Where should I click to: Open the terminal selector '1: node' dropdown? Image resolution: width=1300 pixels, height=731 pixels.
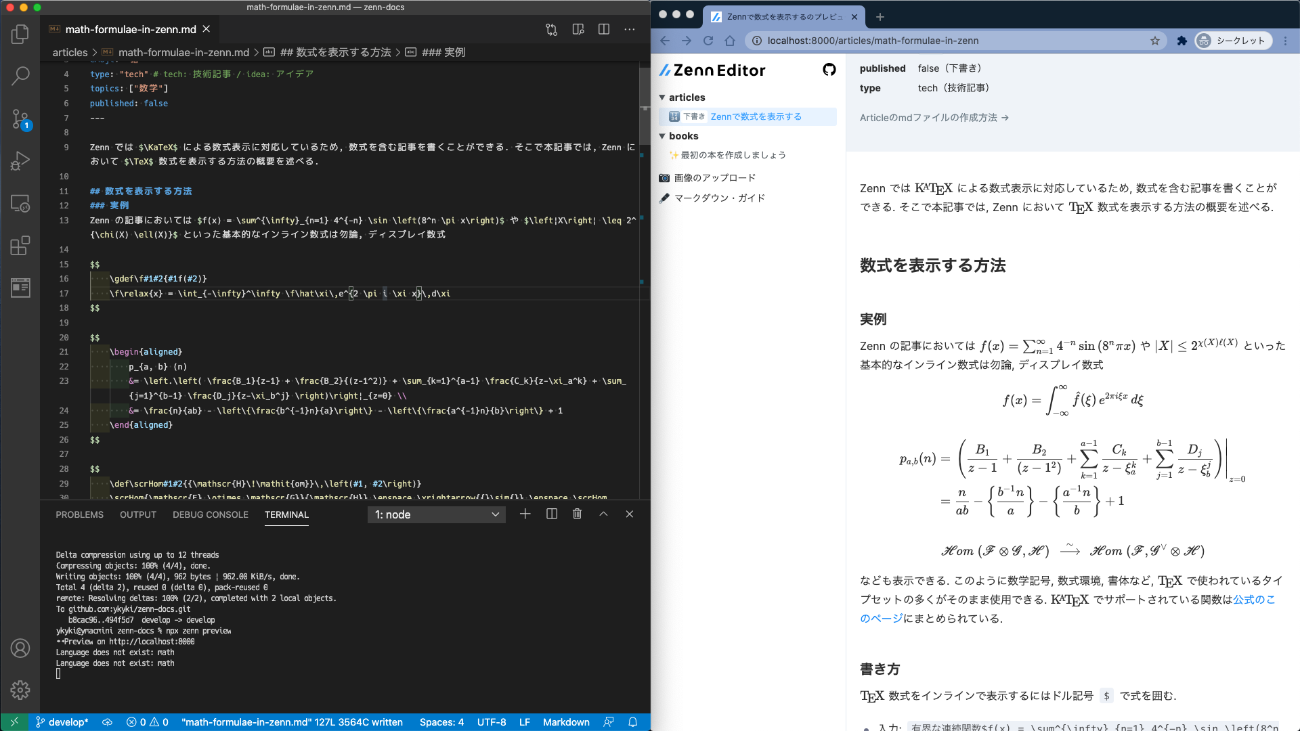(436, 514)
